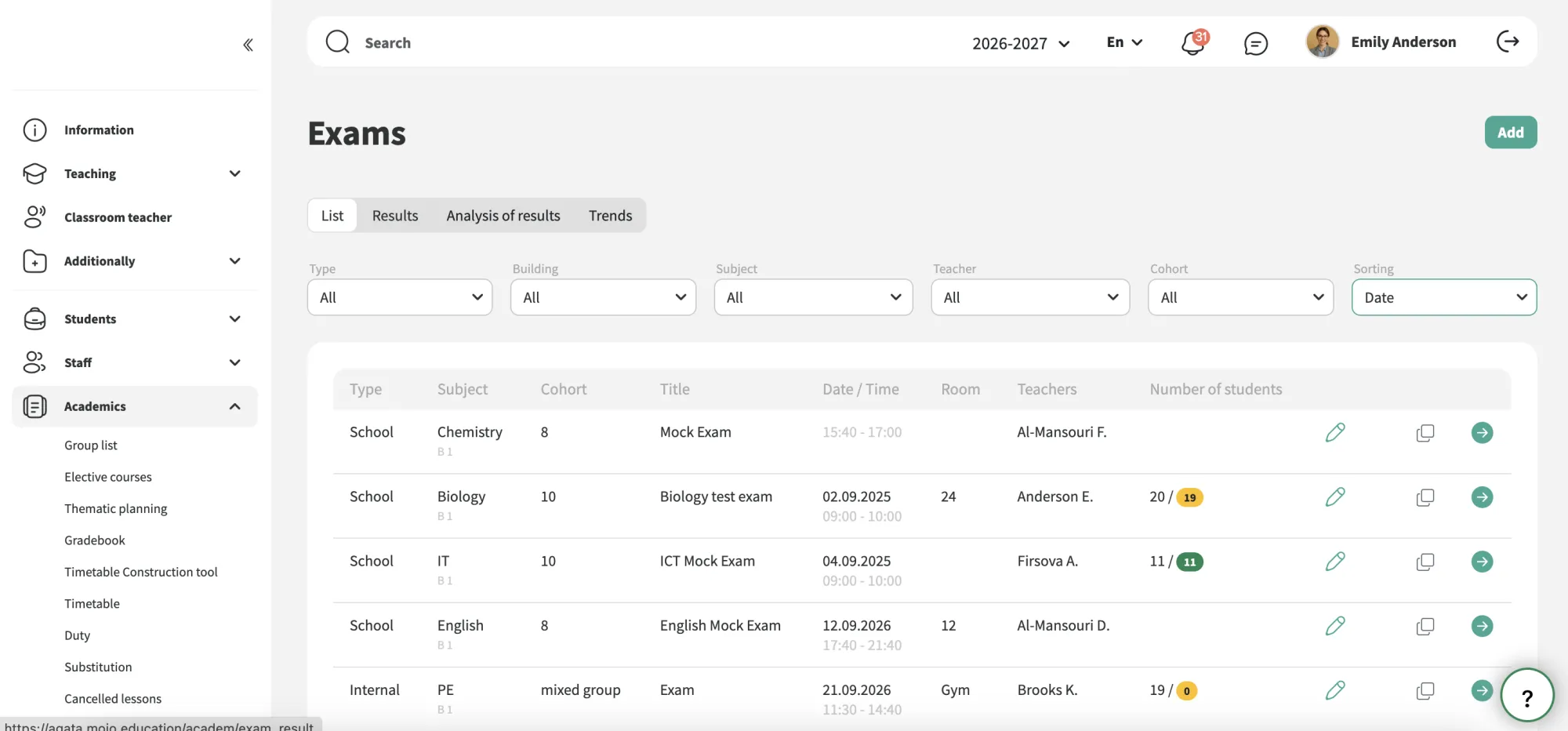Duplicate the ICT Mock Exam
The width and height of the screenshot is (1568, 731).
1425,562
